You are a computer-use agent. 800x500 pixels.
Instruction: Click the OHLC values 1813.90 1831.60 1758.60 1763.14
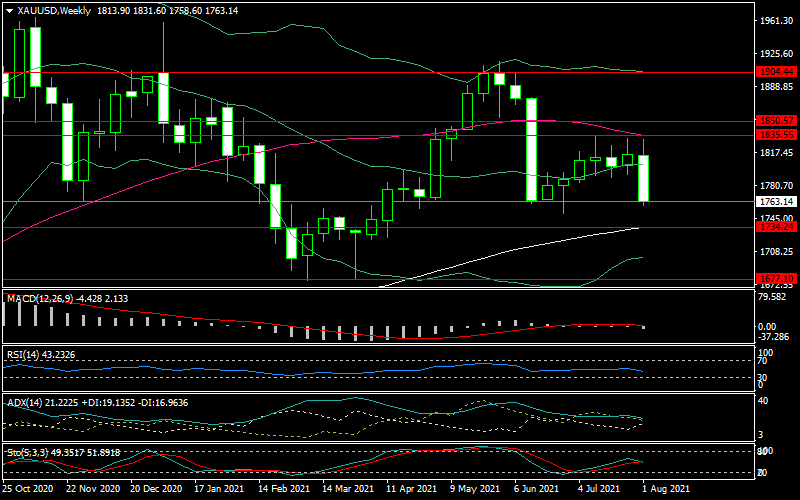pos(167,11)
